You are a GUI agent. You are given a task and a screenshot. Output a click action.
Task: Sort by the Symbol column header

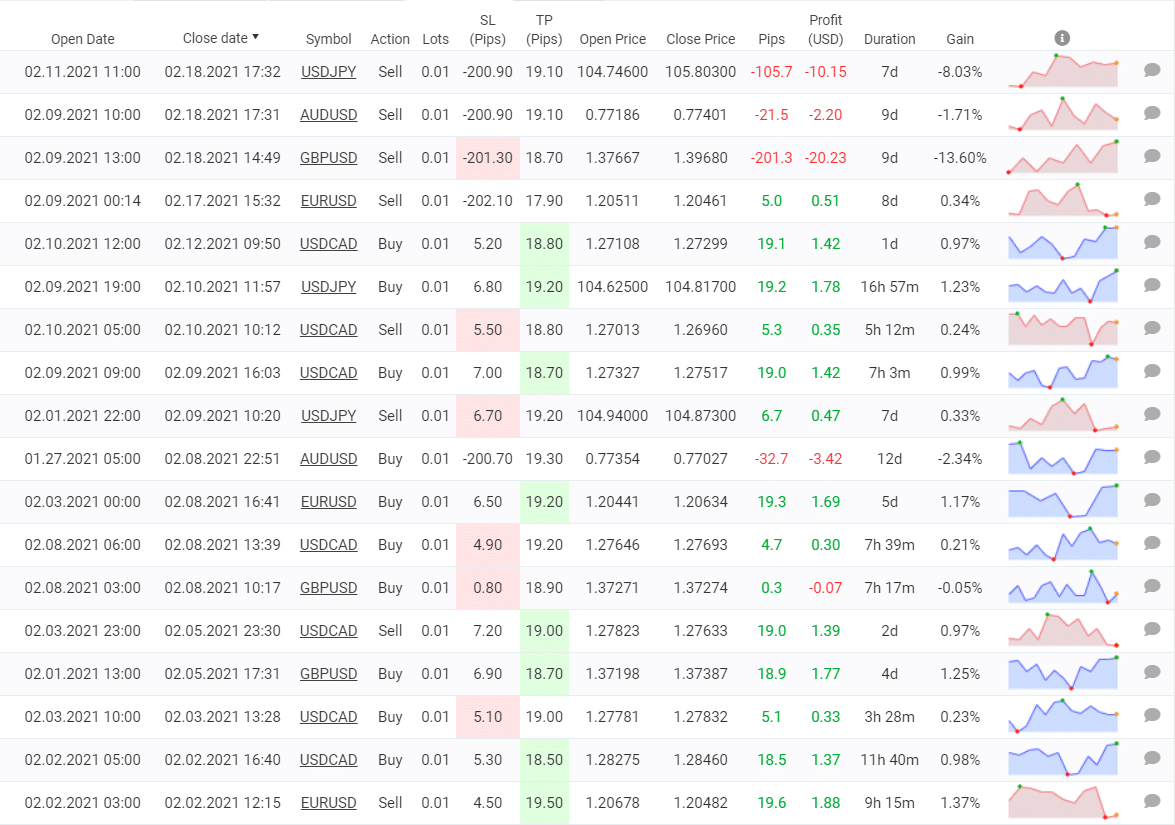point(328,39)
